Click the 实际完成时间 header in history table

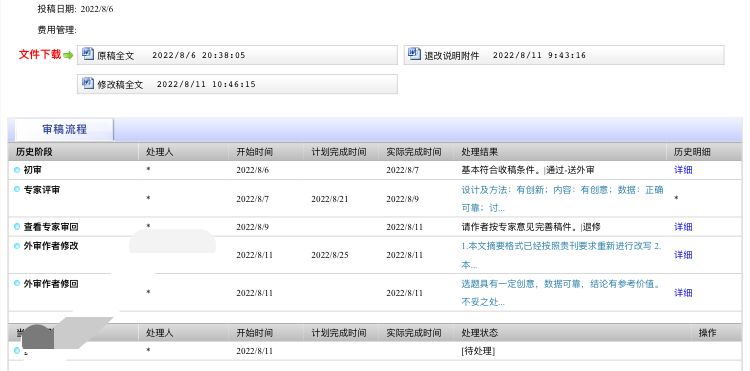[x=414, y=152]
